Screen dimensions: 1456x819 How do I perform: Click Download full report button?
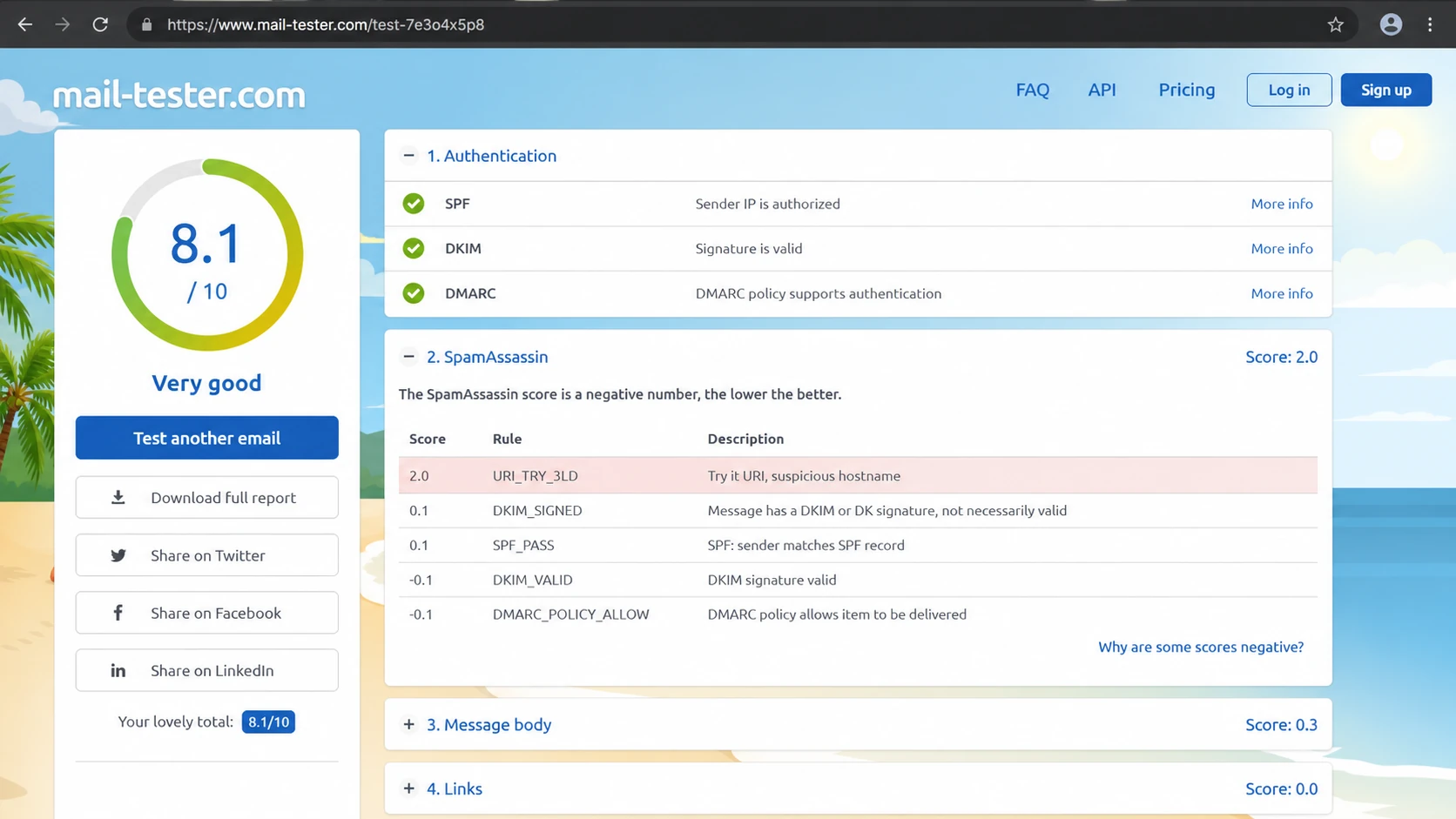click(x=206, y=497)
